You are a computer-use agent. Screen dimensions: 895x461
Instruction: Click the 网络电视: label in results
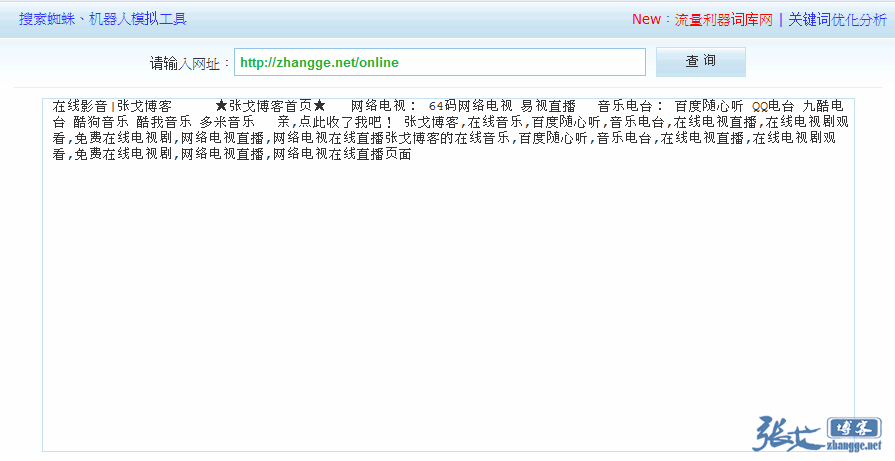click(x=384, y=106)
